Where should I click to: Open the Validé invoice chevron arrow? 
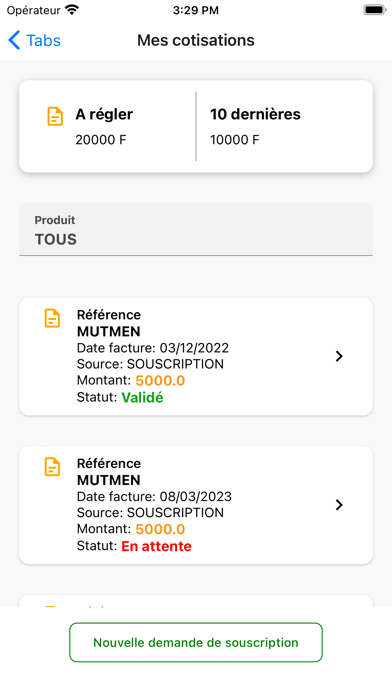[339, 356]
